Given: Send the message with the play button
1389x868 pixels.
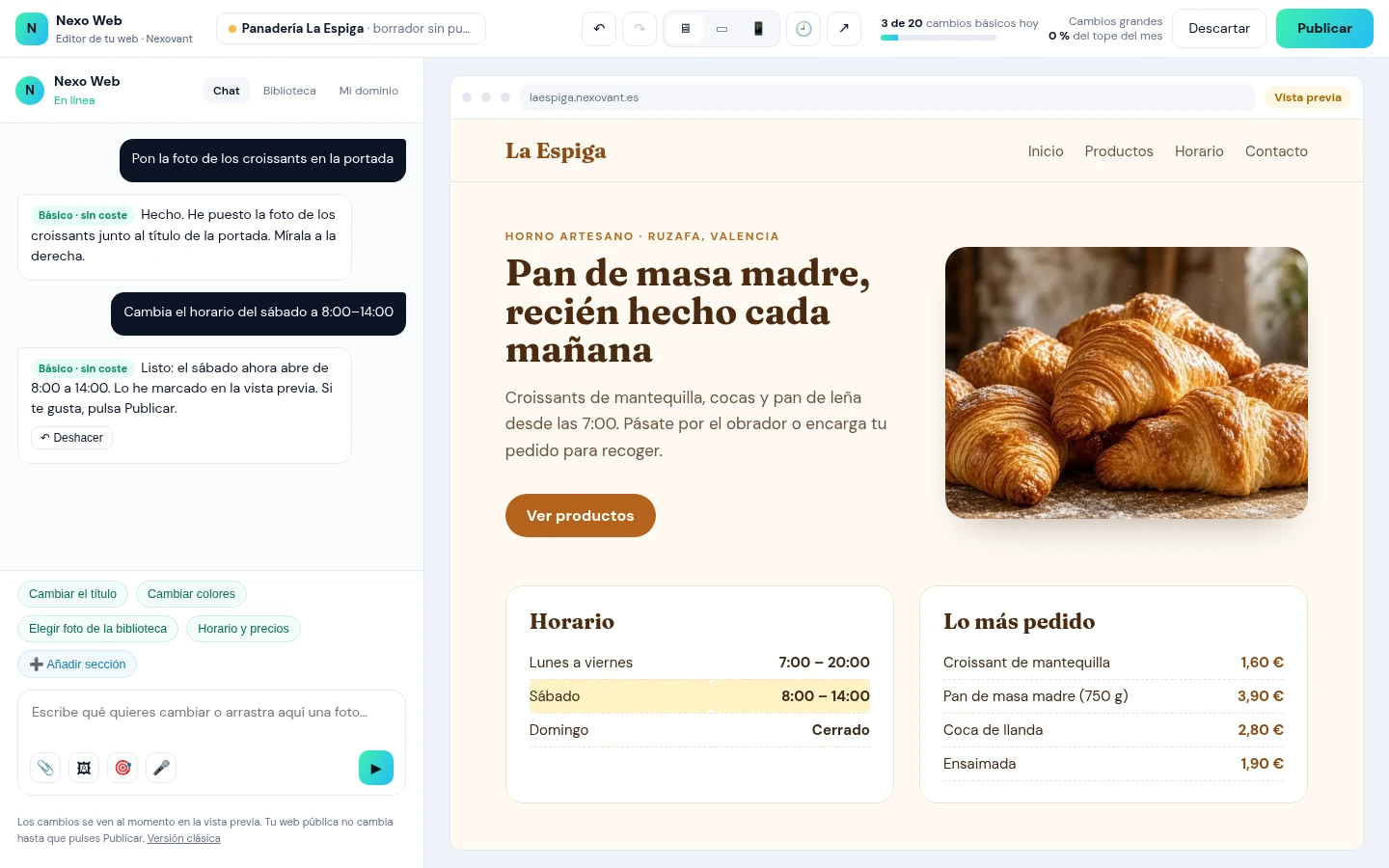Looking at the screenshot, I should point(376,768).
